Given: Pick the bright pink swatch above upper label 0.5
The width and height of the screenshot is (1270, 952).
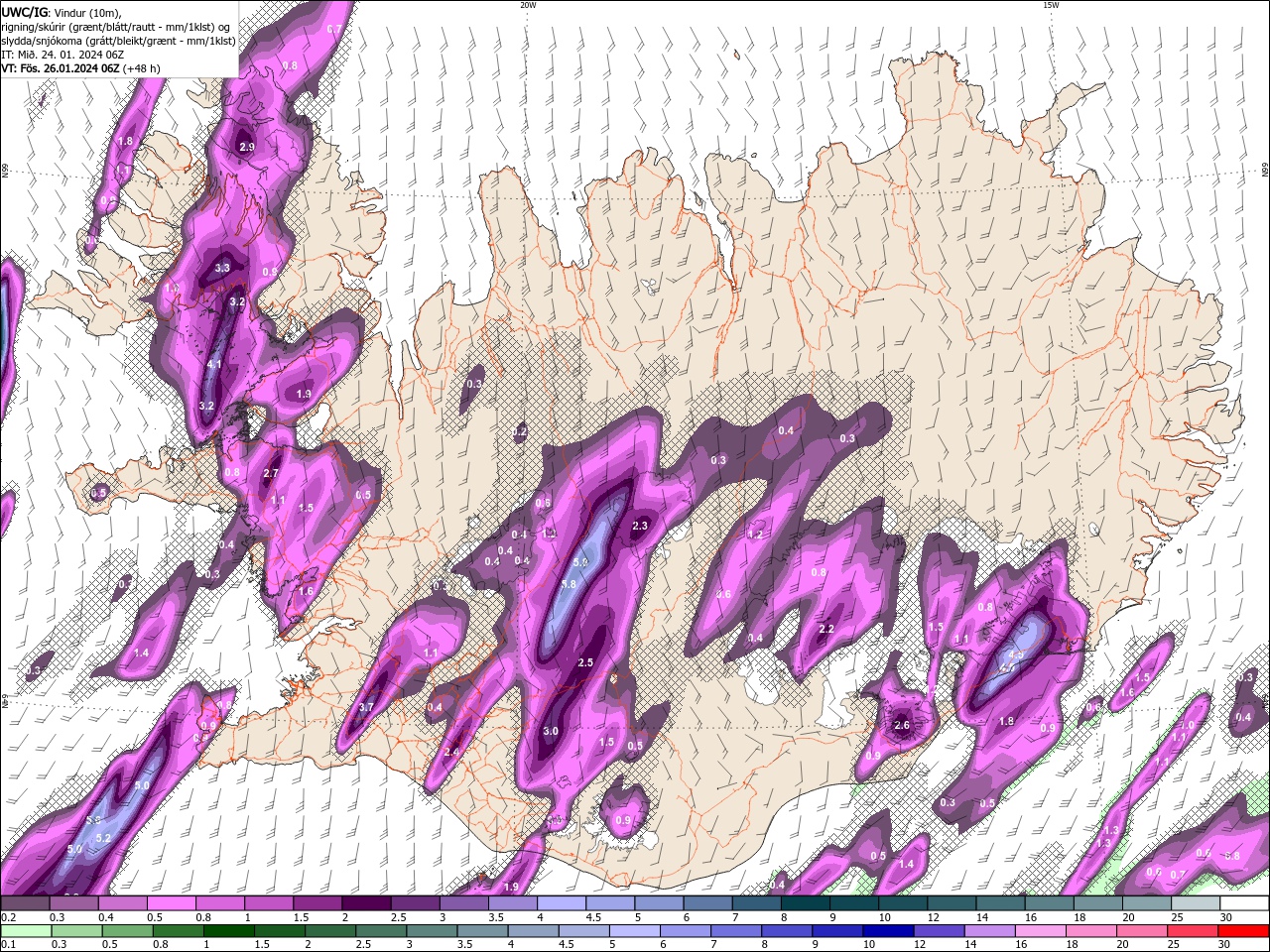Looking at the screenshot, I should (x=171, y=903).
